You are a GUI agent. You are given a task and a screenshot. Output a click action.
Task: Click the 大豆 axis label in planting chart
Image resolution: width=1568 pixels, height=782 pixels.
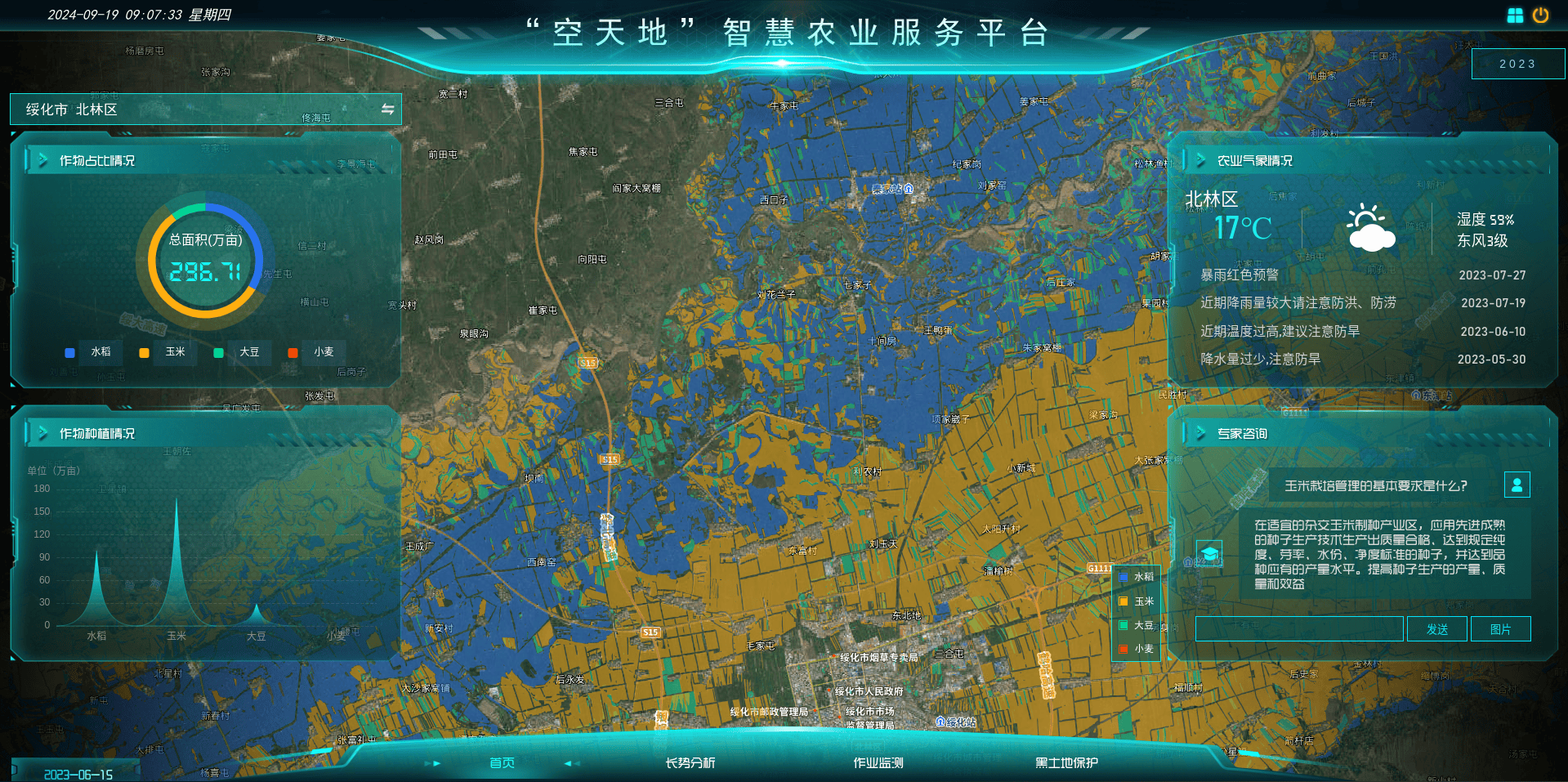click(x=256, y=636)
